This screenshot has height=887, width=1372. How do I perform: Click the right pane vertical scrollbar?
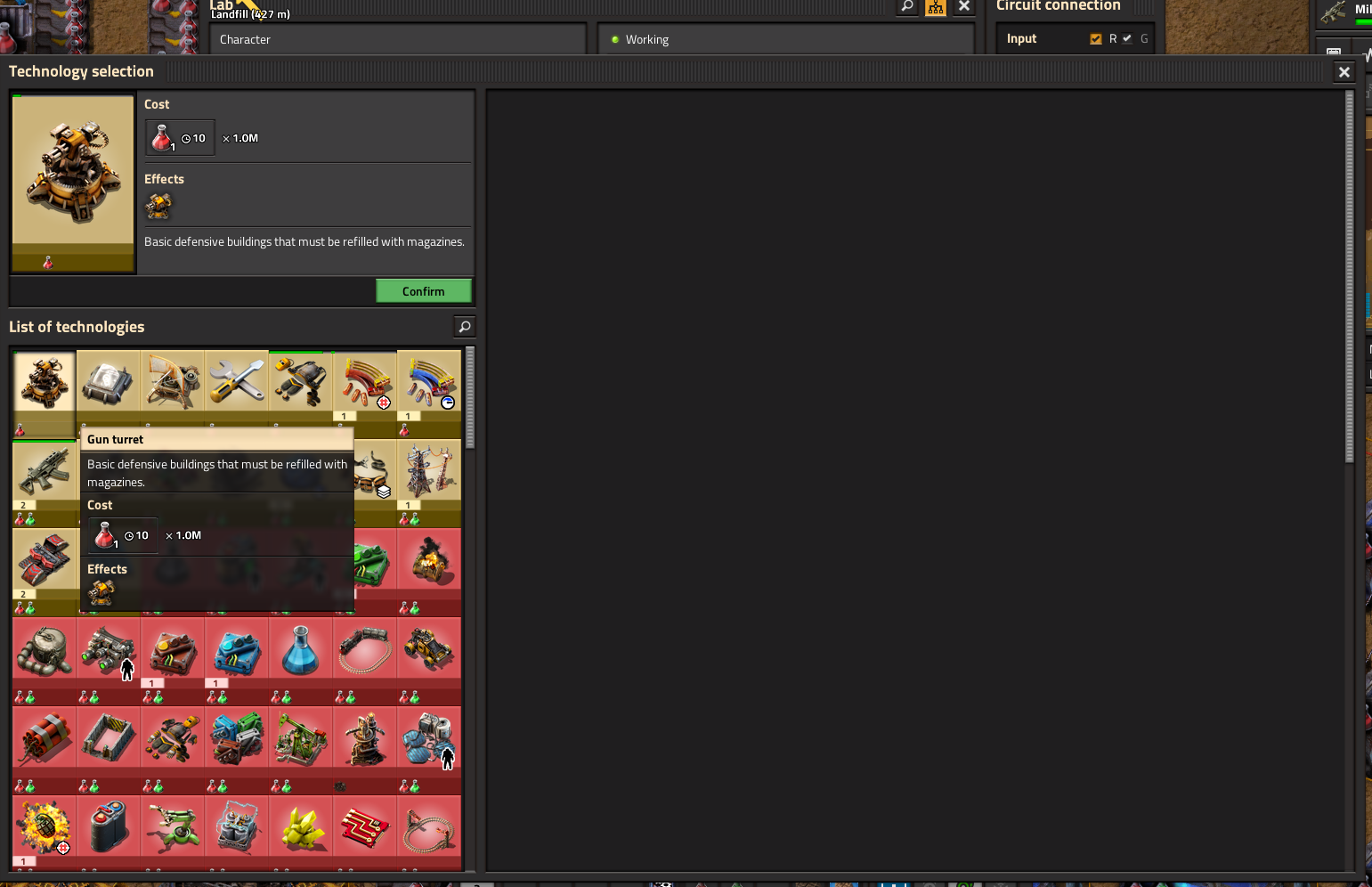click(x=1350, y=276)
